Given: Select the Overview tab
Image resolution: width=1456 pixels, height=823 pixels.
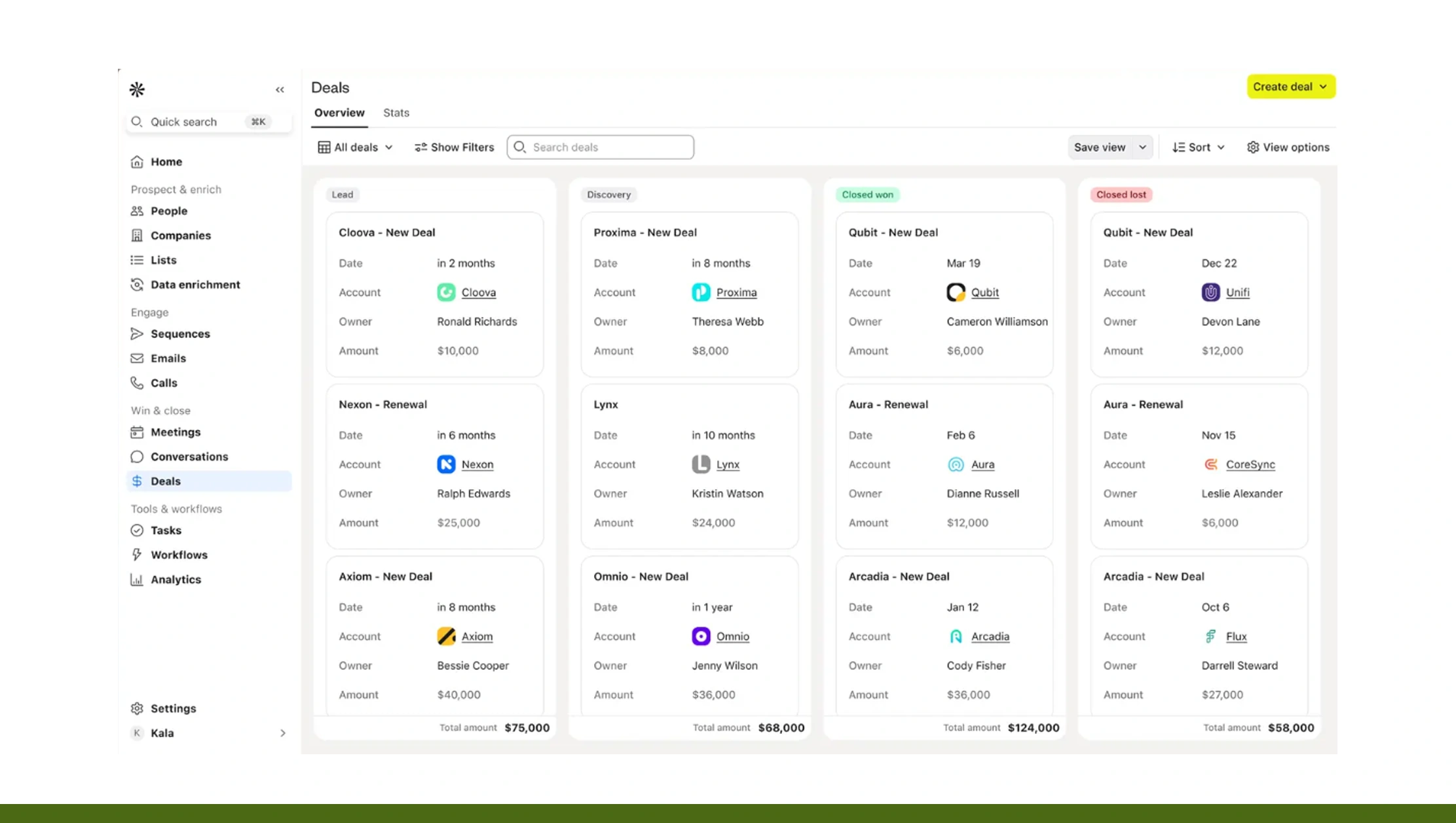Looking at the screenshot, I should click(x=339, y=113).
